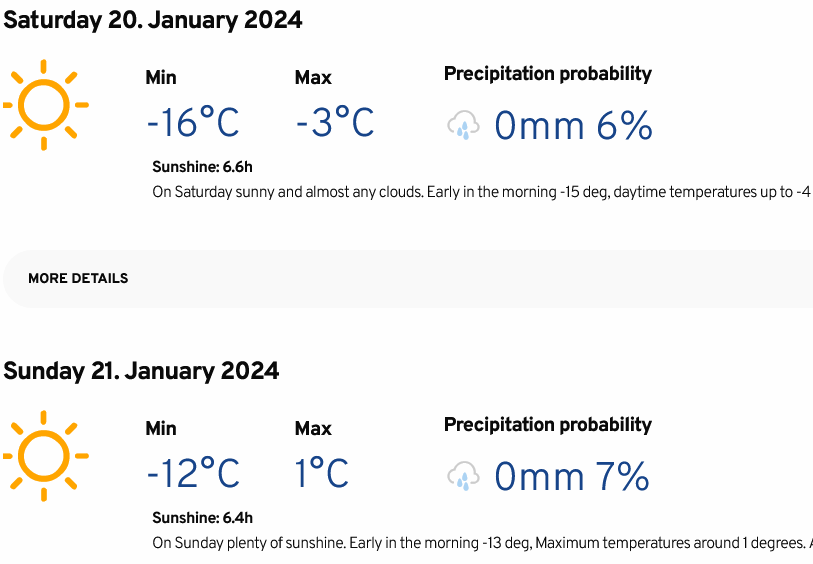Click Sunday's Precipitation probability label
The height and width of the screenshot is (564, 813).
coord(548,425)
